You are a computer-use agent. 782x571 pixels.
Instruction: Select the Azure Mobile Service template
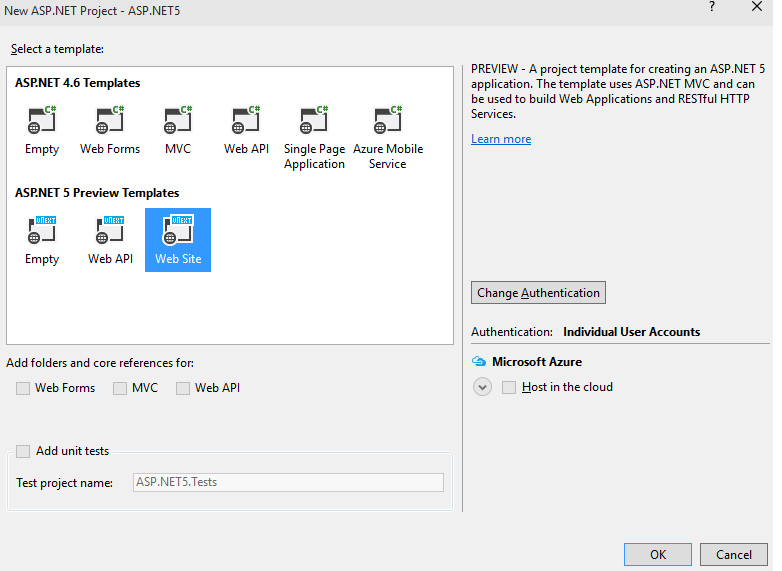pos(388,138)
